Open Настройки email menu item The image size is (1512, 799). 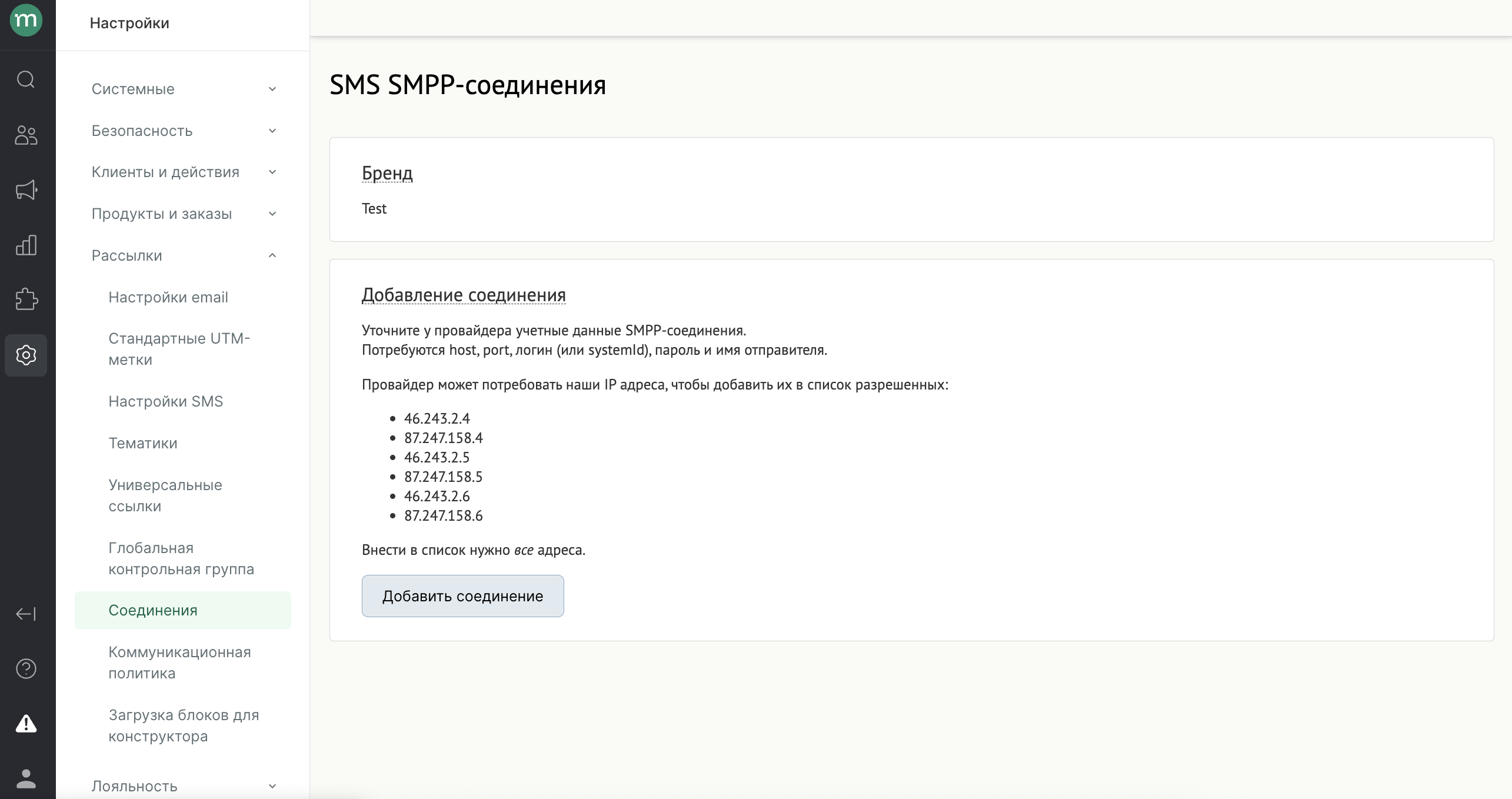[x=183, y=297]
